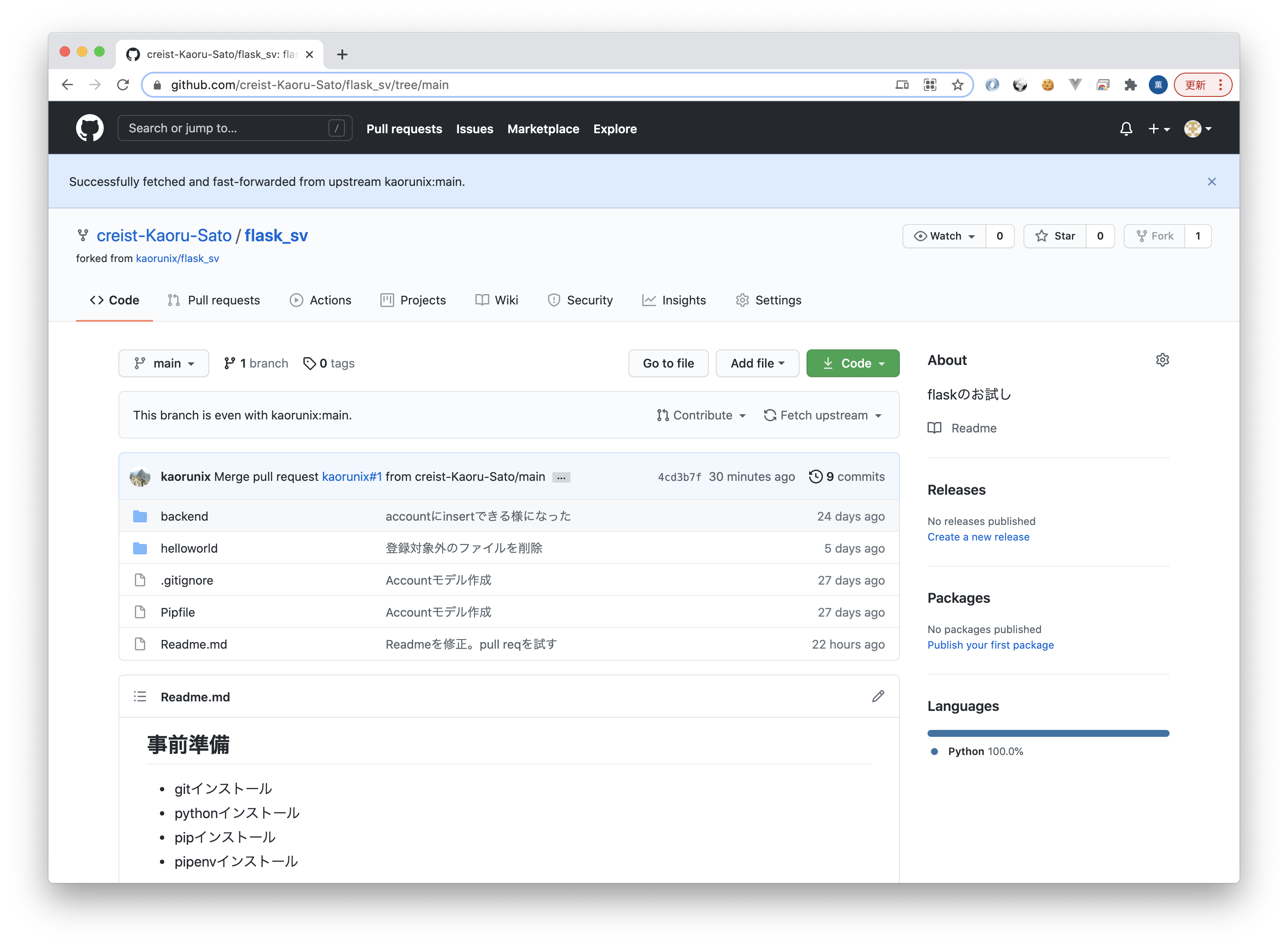This screenshot has height=947, width=1288.
Task: Click the GitHub Octocat logo
Action: click(x=90, y=128)
